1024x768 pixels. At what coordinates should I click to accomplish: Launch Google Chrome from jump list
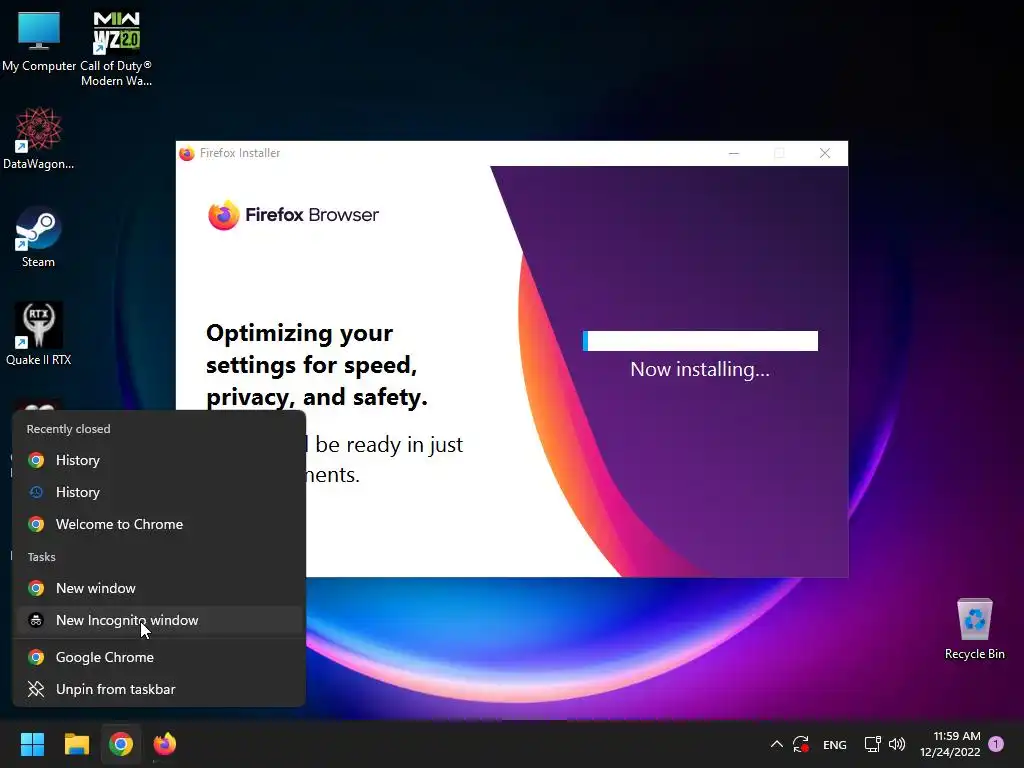[x=159, y=658]
